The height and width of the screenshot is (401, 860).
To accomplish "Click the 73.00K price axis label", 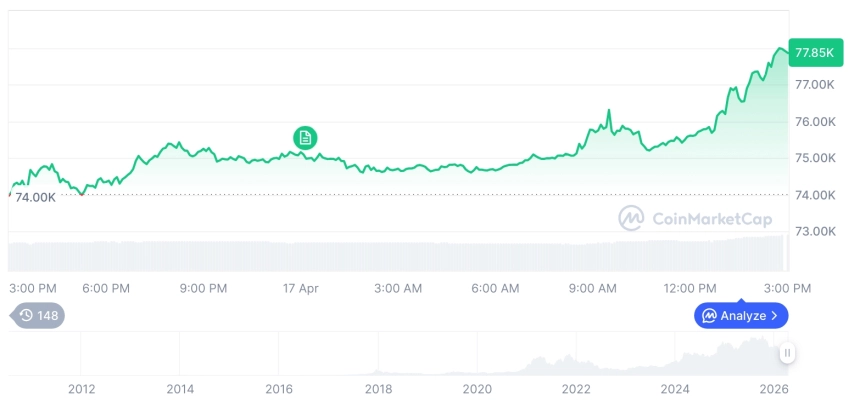I will (x=814, y=232).
